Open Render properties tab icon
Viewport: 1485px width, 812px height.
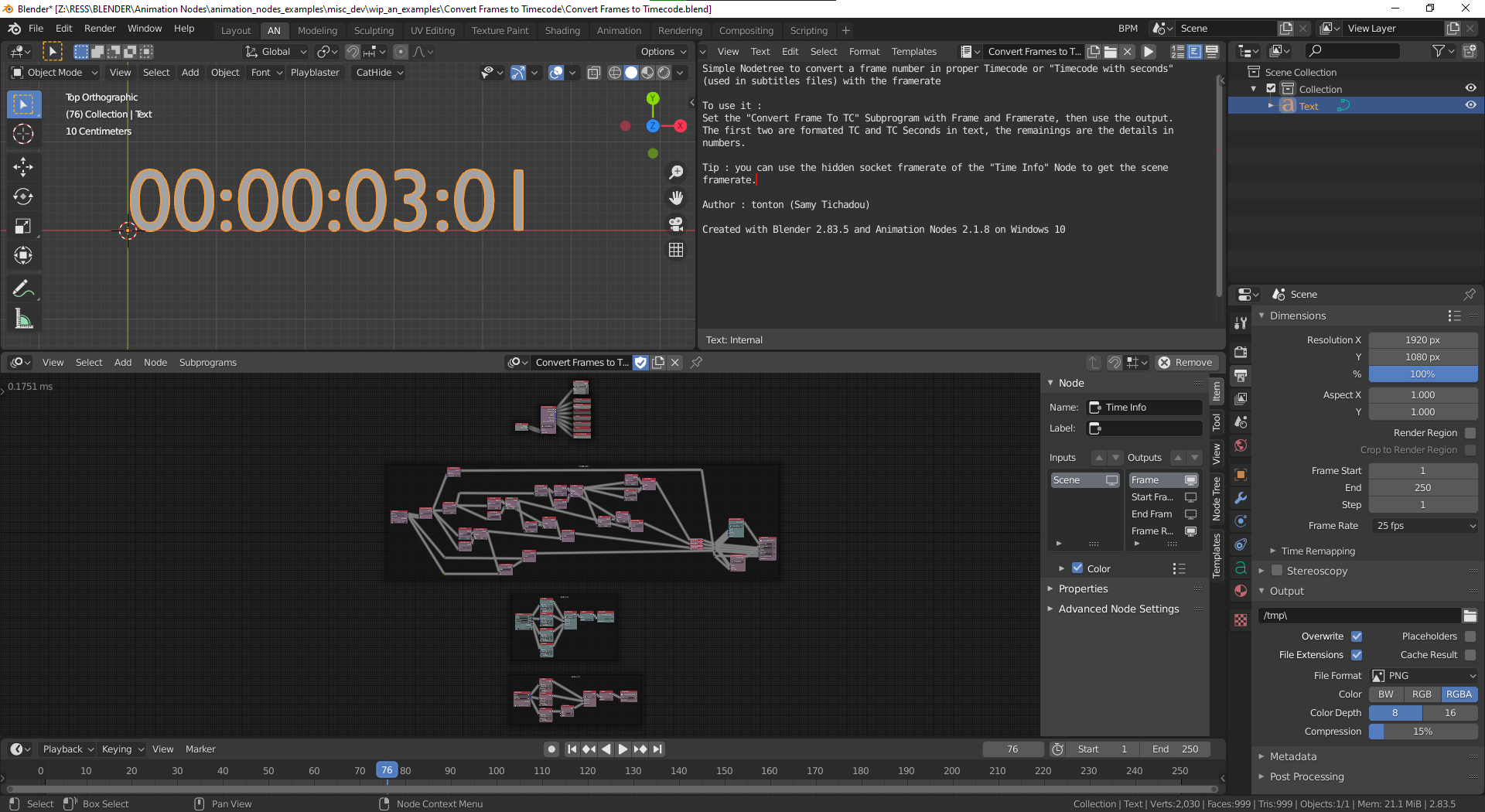point(1241,352)
